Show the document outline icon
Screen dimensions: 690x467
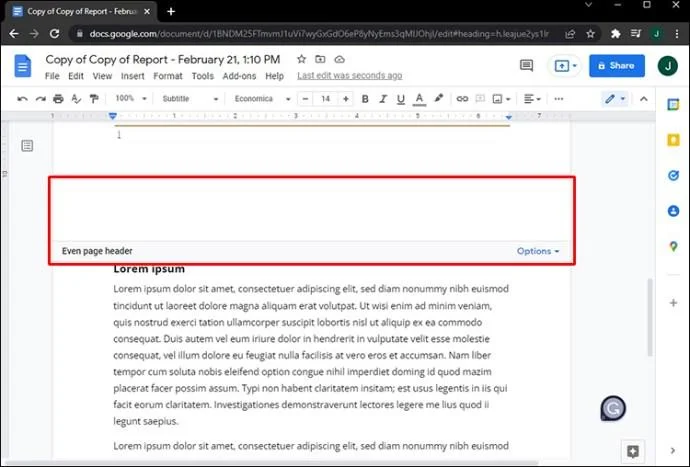27,146
